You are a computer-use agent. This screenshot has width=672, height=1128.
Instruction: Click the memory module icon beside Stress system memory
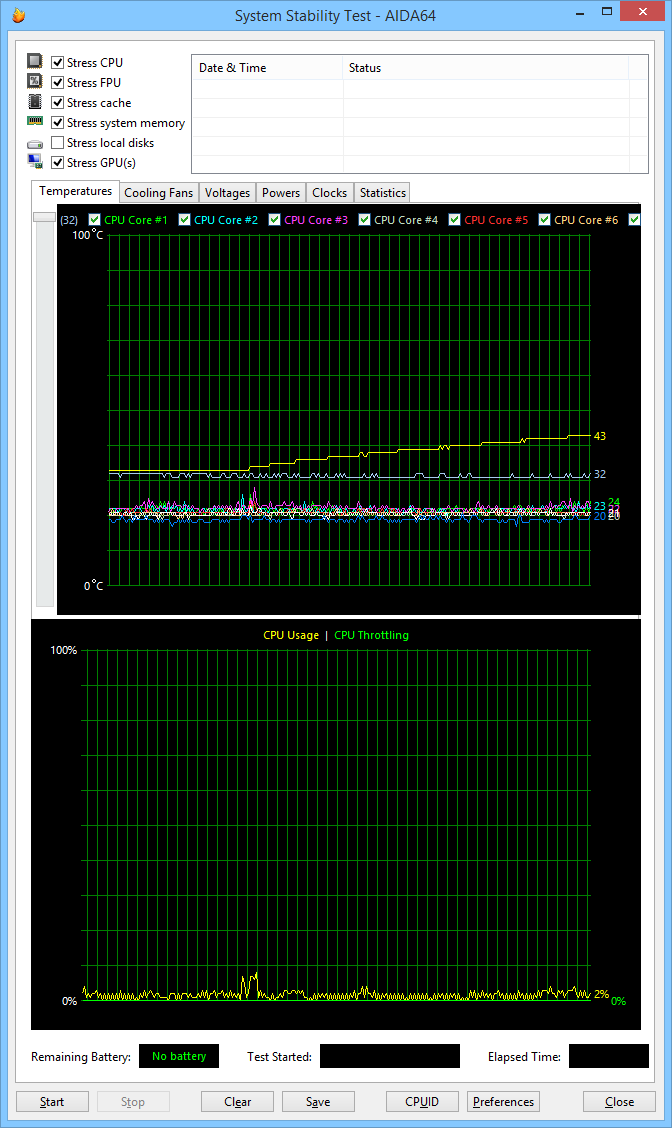point(35,121)
